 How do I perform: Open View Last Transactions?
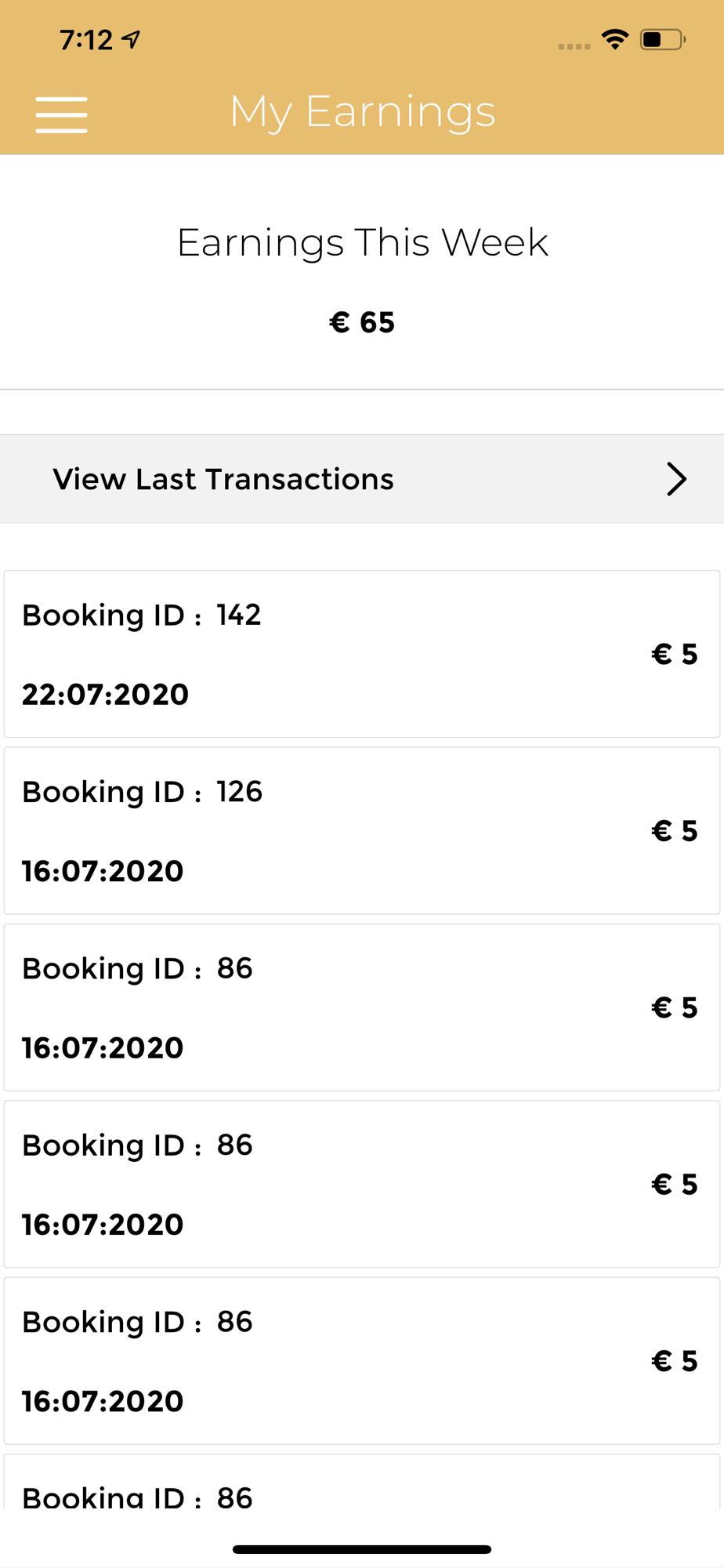223,479
